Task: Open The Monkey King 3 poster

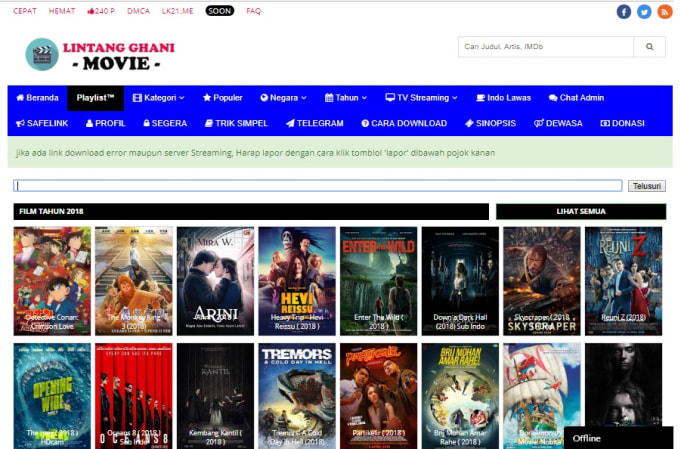Action: [x=134, y=281]
